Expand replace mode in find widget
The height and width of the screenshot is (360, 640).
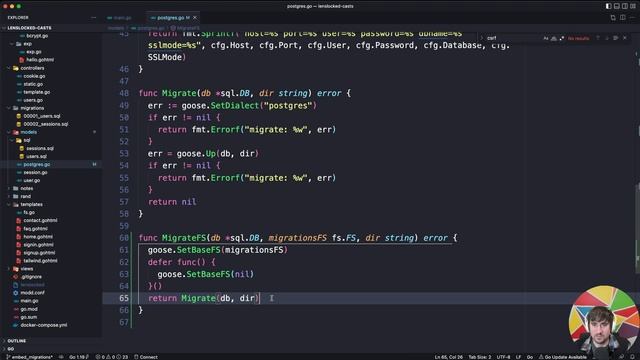click(x=482, y=38)
